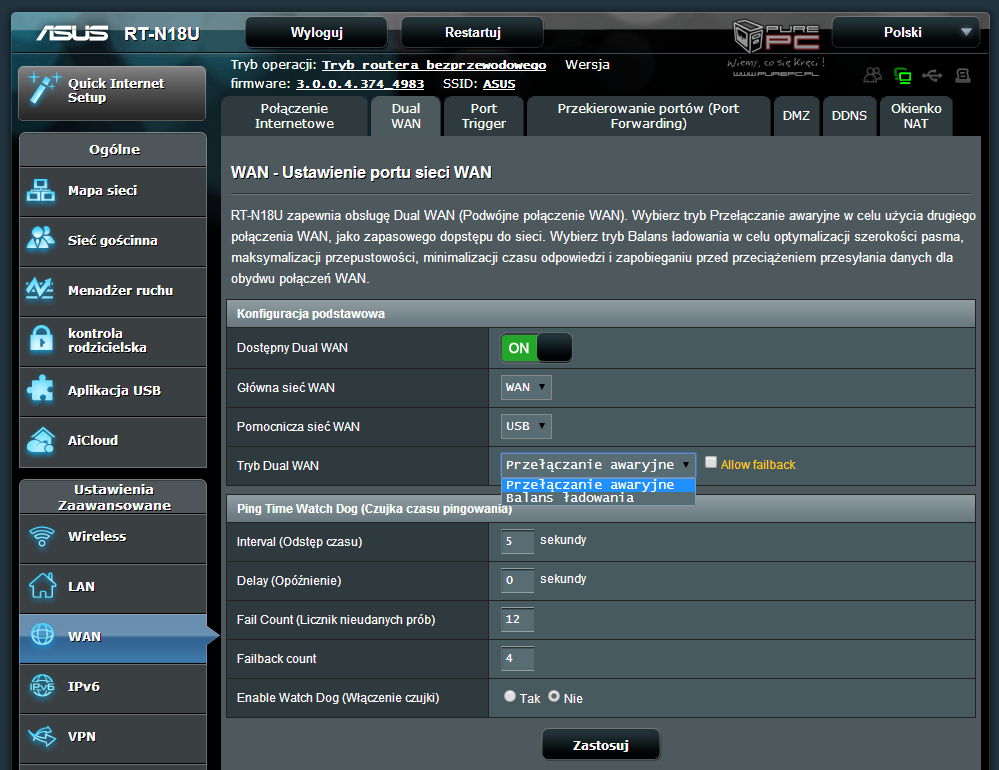Click the Wireless wifi icon
This screenshot has width=999, height=770.
pyautogui.click(x=42, y=536)
